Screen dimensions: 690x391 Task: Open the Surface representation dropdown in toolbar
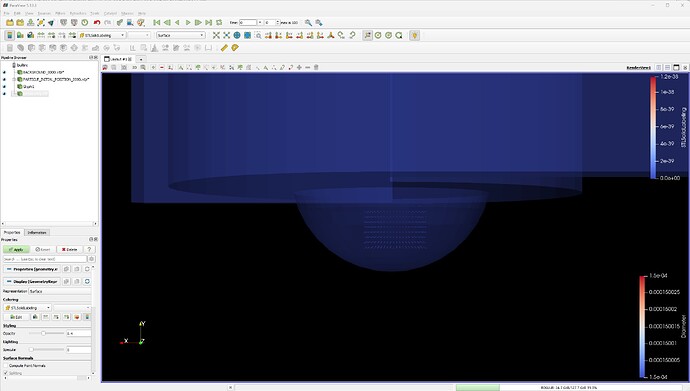[x=181, y=35]
